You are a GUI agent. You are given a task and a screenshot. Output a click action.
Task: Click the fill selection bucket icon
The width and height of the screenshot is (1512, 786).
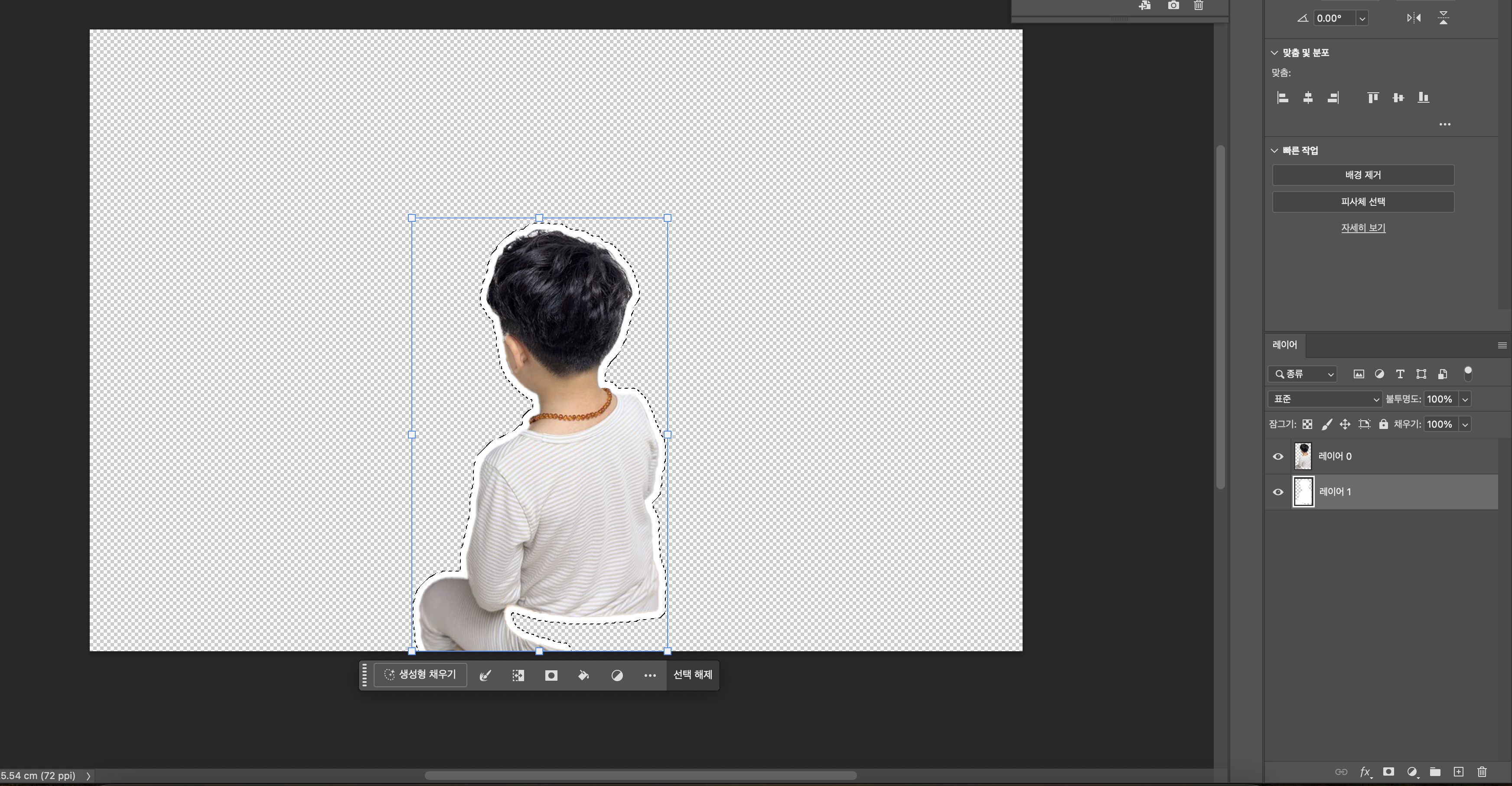(x=583, y=676)
